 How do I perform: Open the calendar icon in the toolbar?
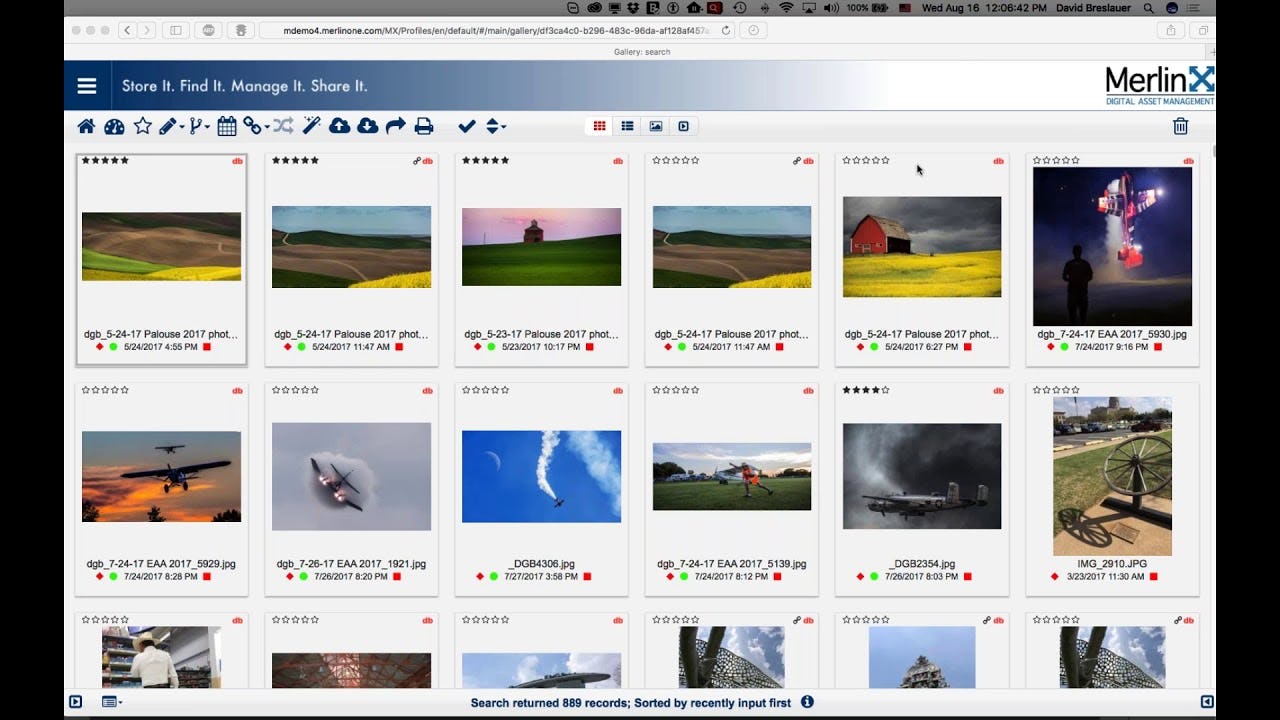pos(226,126)
